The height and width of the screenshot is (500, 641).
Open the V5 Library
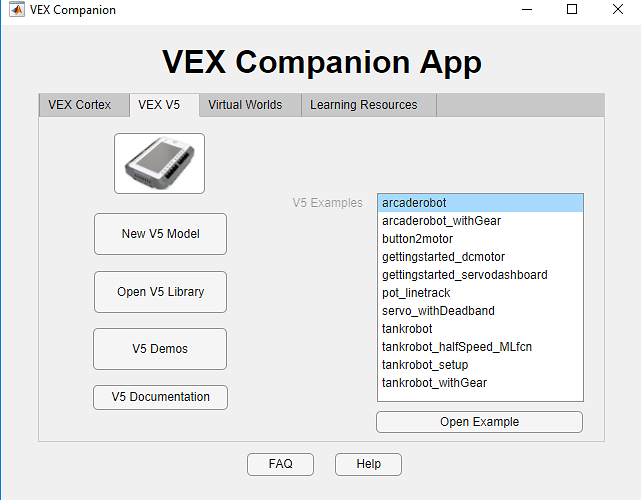coord(160,292)
